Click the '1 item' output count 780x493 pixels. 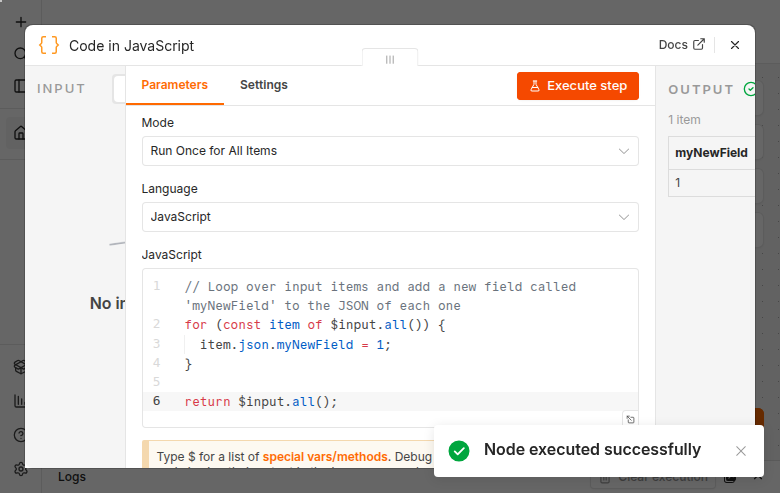pos(684,120)
